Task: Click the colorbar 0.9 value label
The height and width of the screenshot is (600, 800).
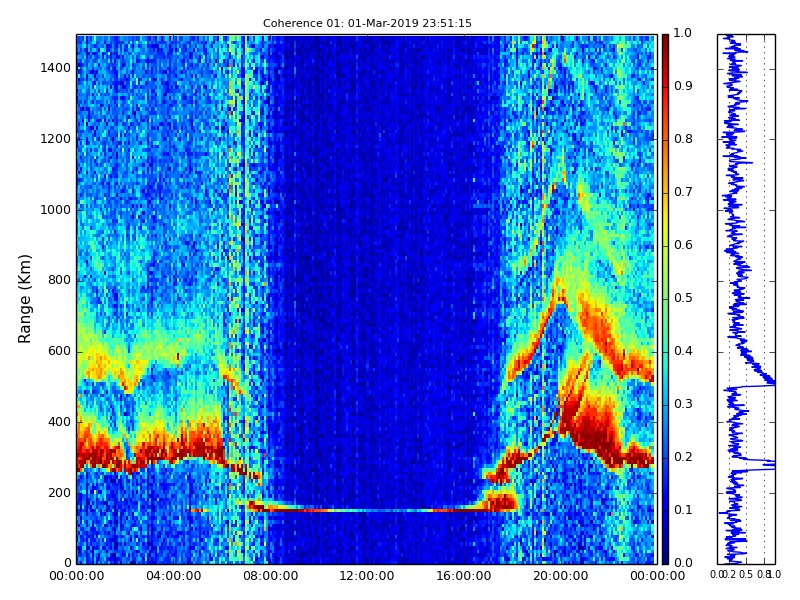Action: (683, 86)
